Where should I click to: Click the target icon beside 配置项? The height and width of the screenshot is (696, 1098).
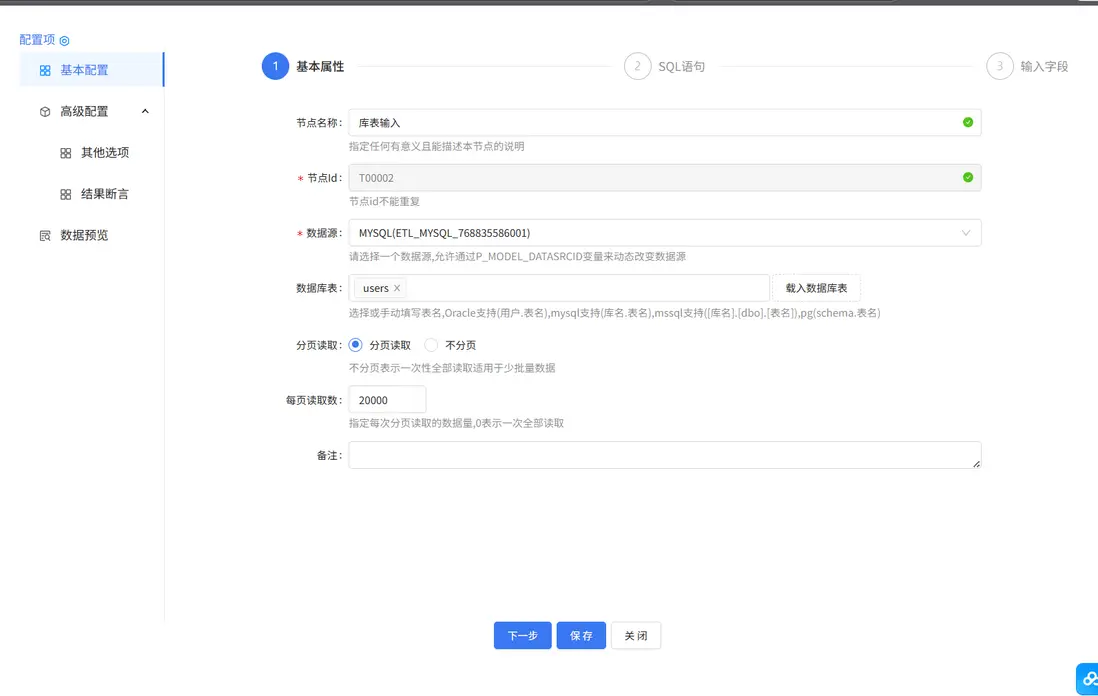(x=64, y=40)
